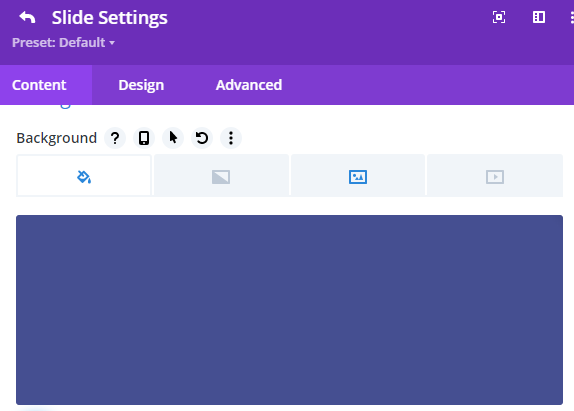574x411 pixels.
Task: Enable hover state editing for Background
Action: pos(173,138)
